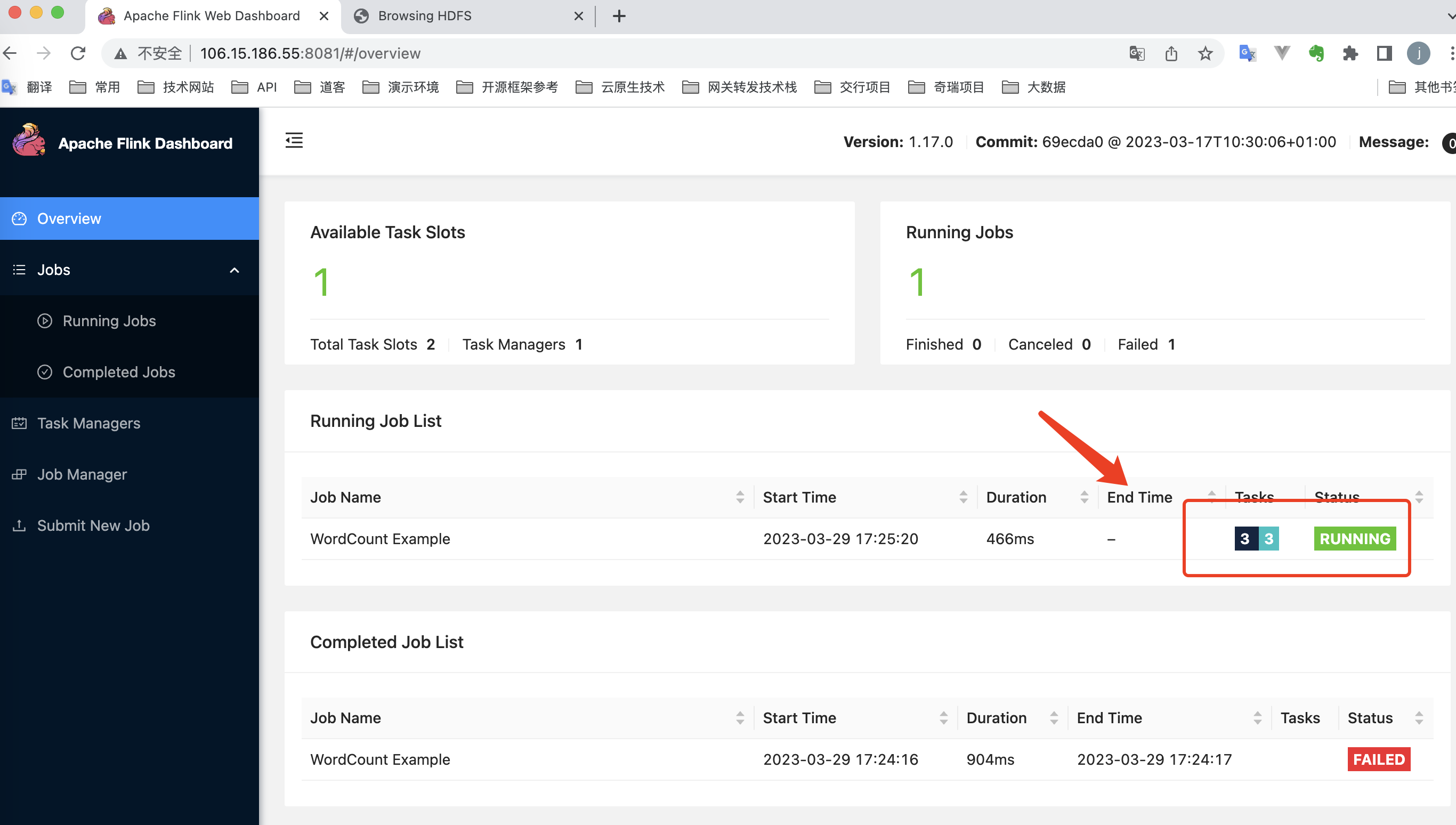The image size is (1456, 825).
Task: Sort running jobs by Status
Action: point(1419,497)
